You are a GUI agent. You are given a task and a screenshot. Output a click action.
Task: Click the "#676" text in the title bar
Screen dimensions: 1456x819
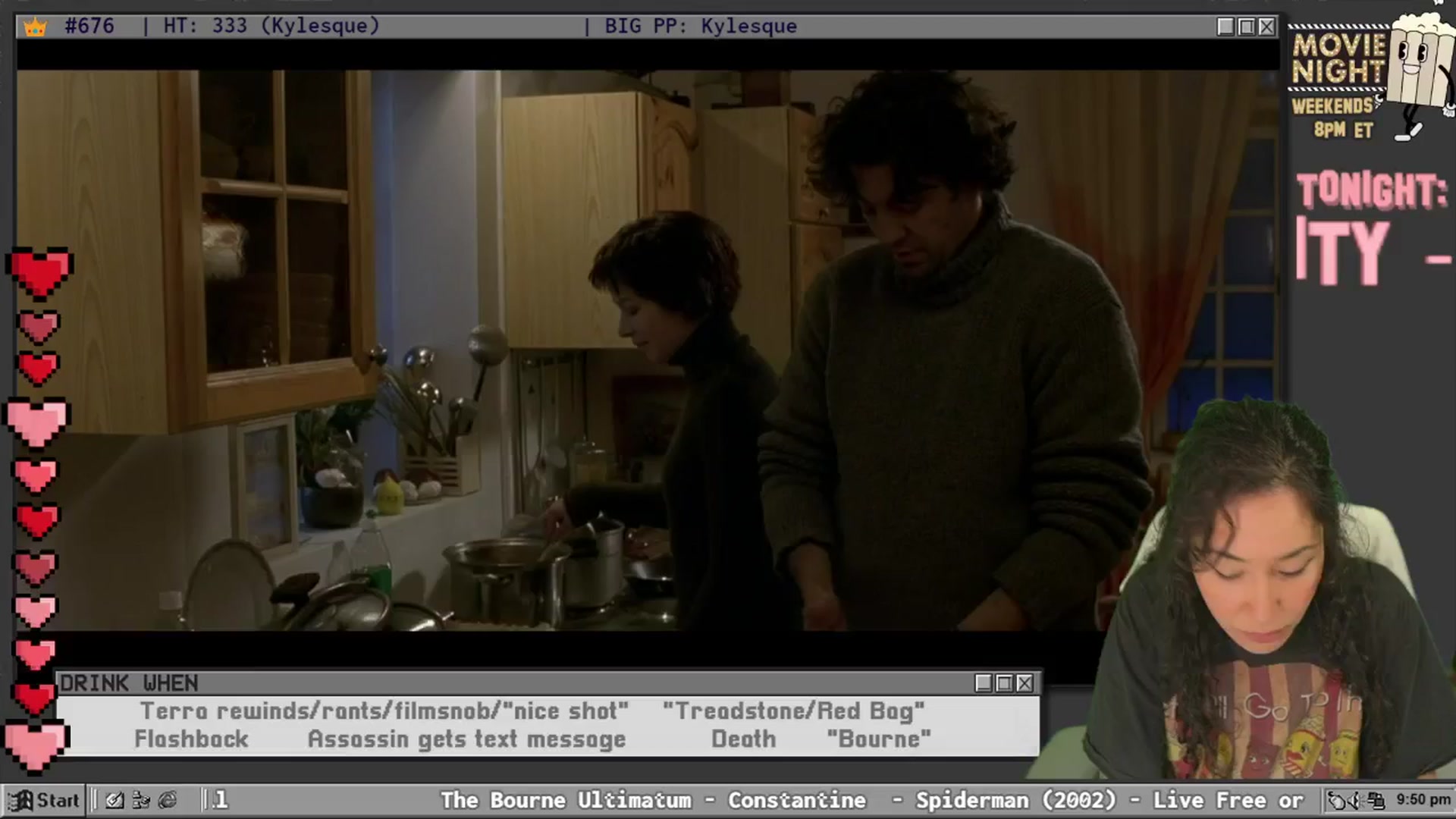(89, 26)
